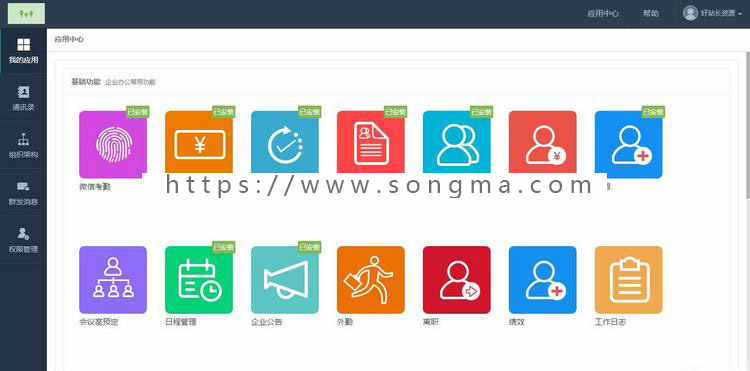Open 群发消息 in the sidebar
Viewport: 750px width, 371px height.
23,193
